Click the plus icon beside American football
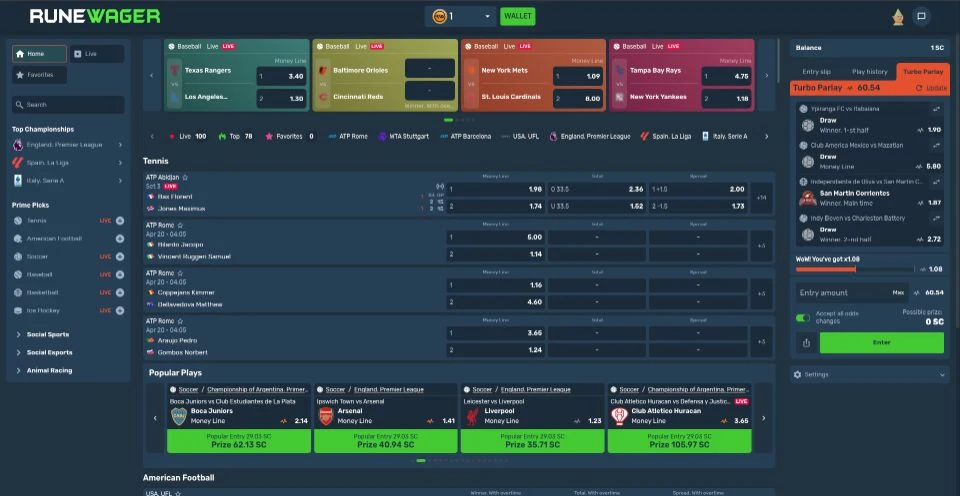Viewport: 960px width, 496px height. coord(120,239)
